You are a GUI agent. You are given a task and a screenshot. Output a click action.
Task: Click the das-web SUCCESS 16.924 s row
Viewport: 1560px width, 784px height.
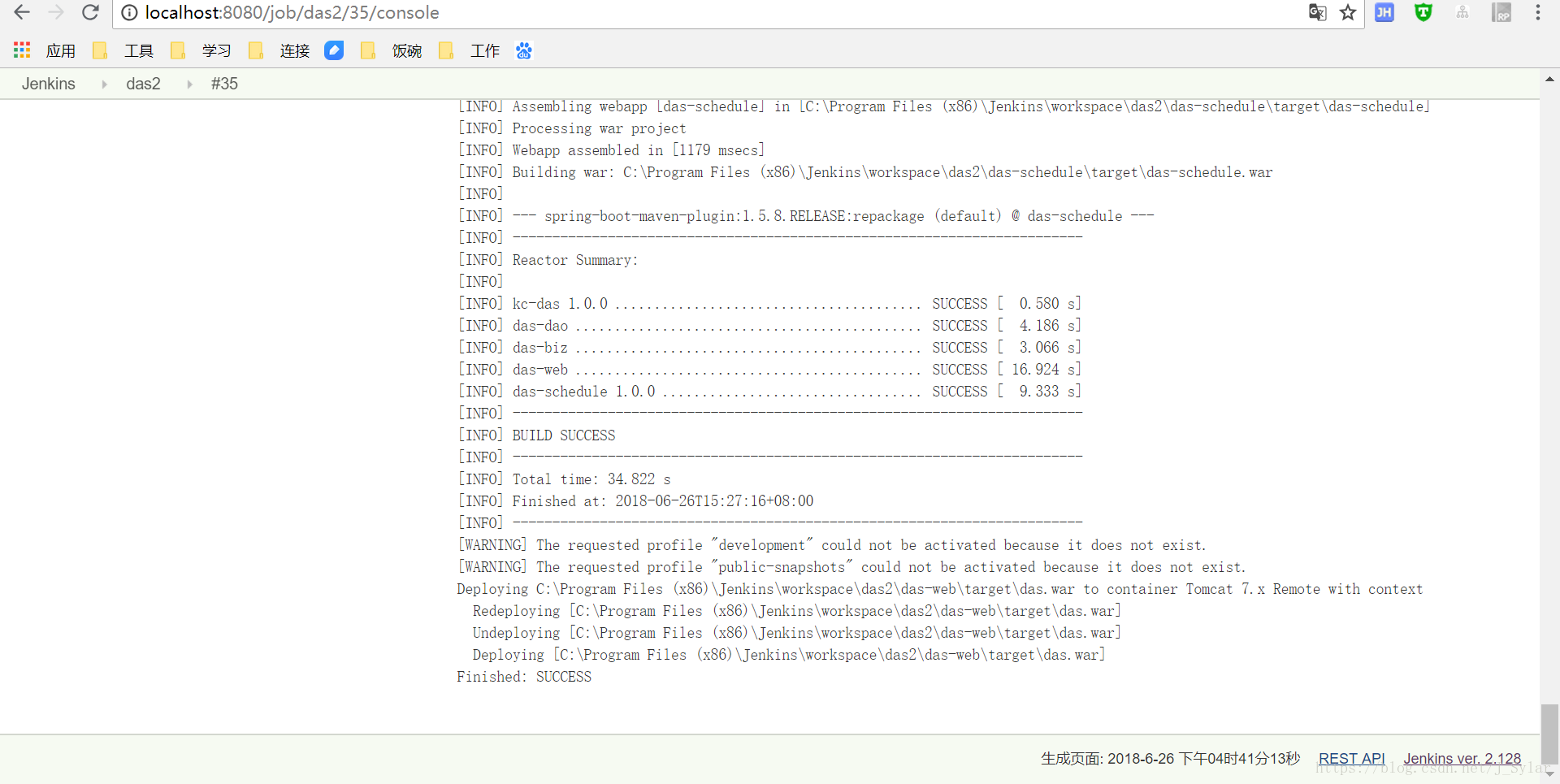pos(769,370)
